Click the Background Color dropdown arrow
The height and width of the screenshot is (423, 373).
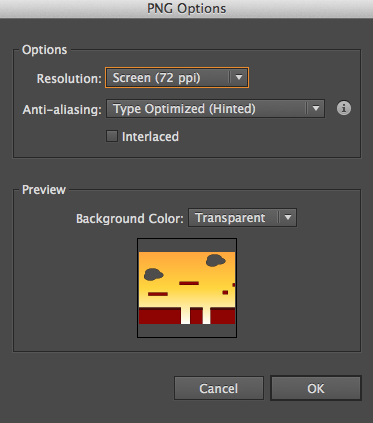point(288,218)
